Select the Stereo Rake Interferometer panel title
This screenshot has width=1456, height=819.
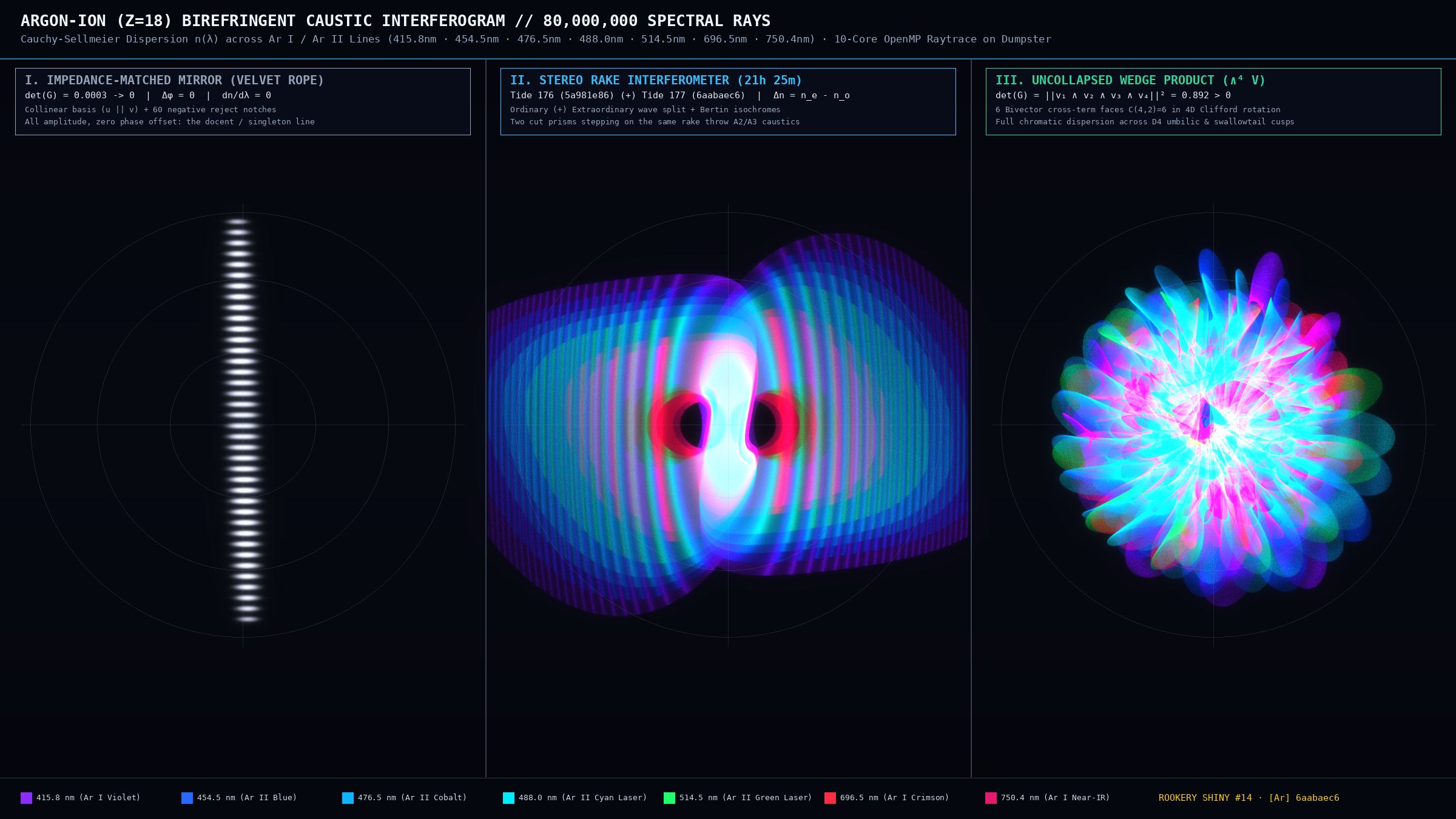pyautogui.click(x=656, y=80)
